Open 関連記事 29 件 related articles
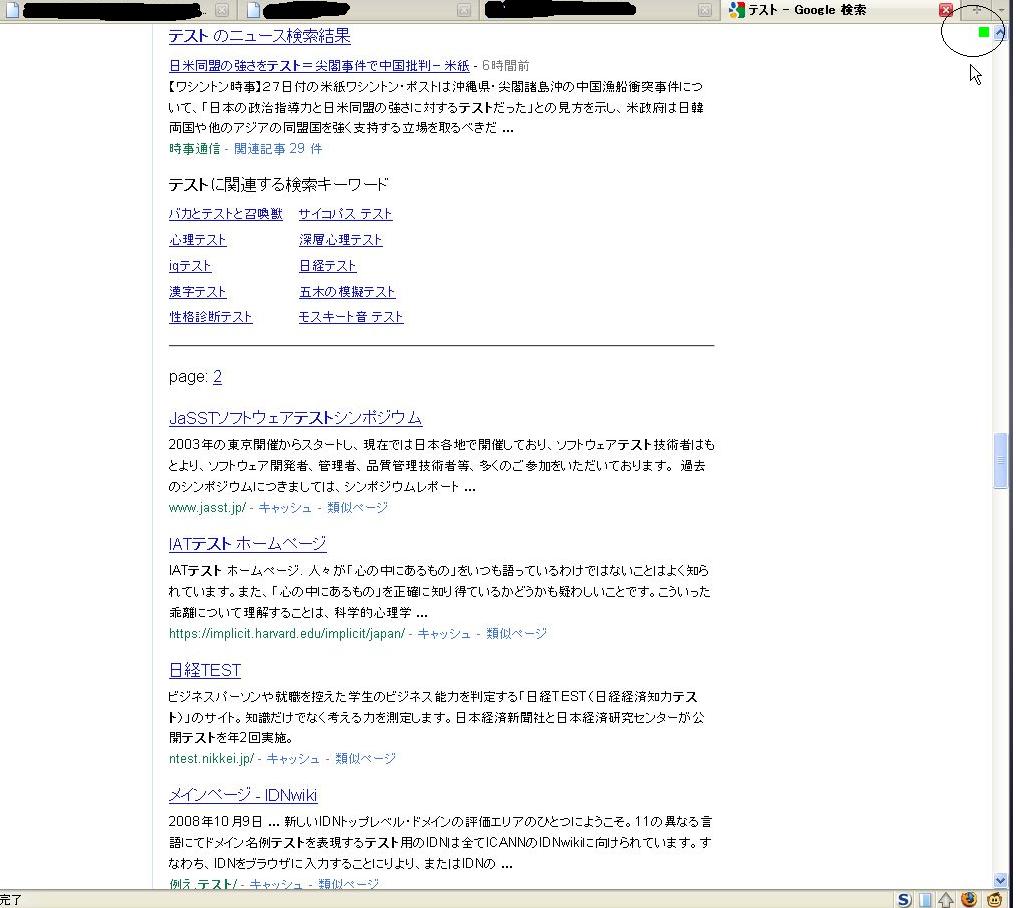The width and height of the screenshot is (1016, 908). pyautogui.click(x=278, y=148)
